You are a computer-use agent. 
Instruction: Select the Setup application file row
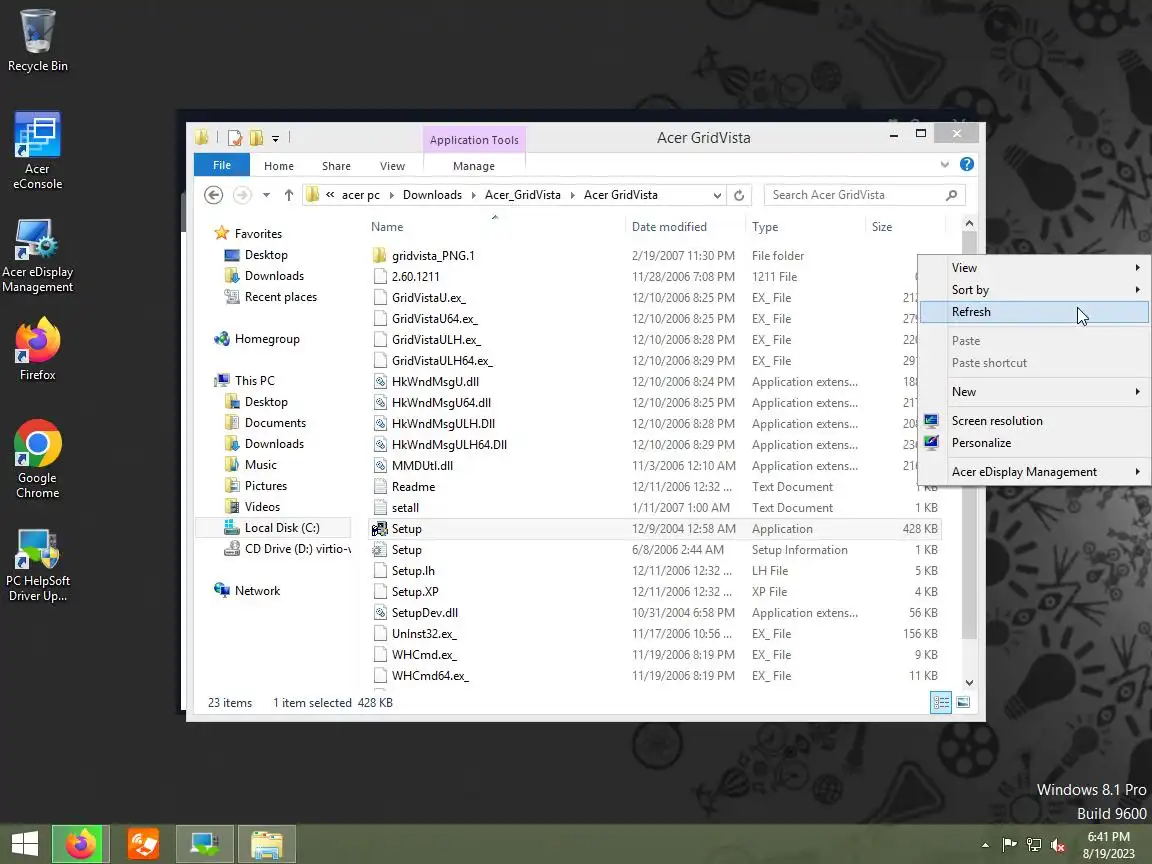tap(654, 529)
